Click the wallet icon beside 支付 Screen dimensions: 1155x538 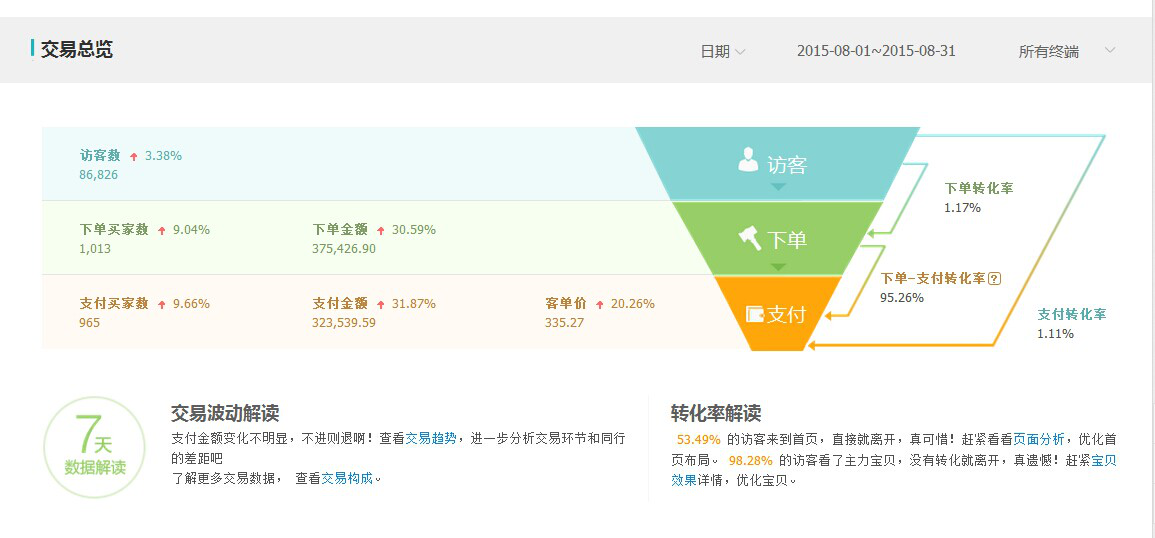point(756,314)
